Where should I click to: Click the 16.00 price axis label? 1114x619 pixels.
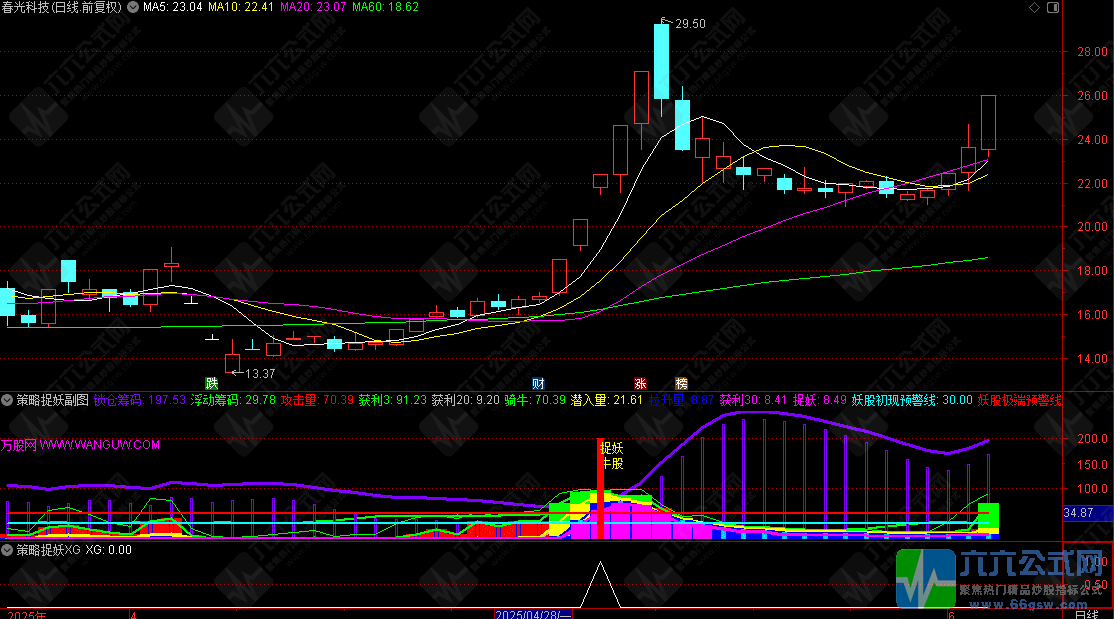pos(1092,315)
